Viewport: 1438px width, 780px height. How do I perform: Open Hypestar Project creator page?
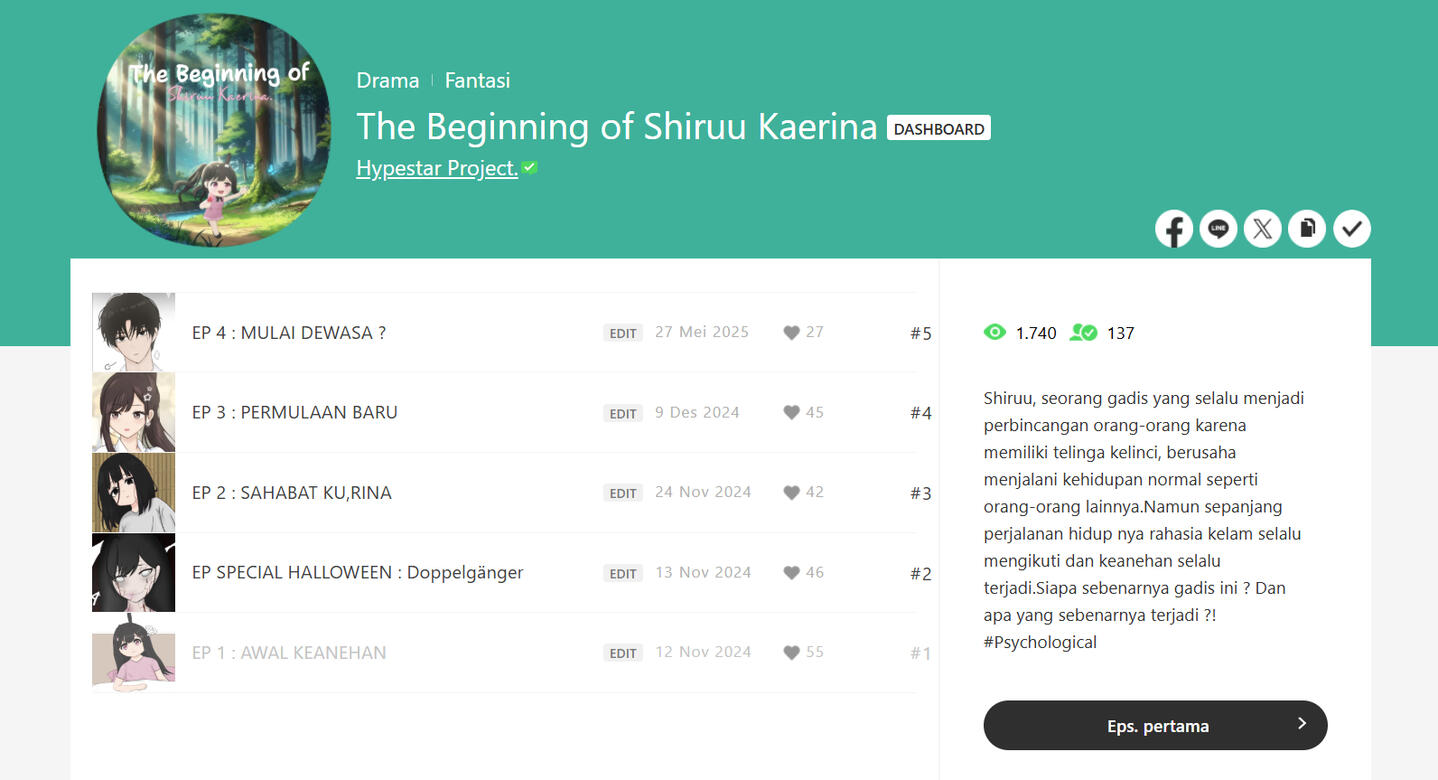pyautogui.click(x=437, y=168)
